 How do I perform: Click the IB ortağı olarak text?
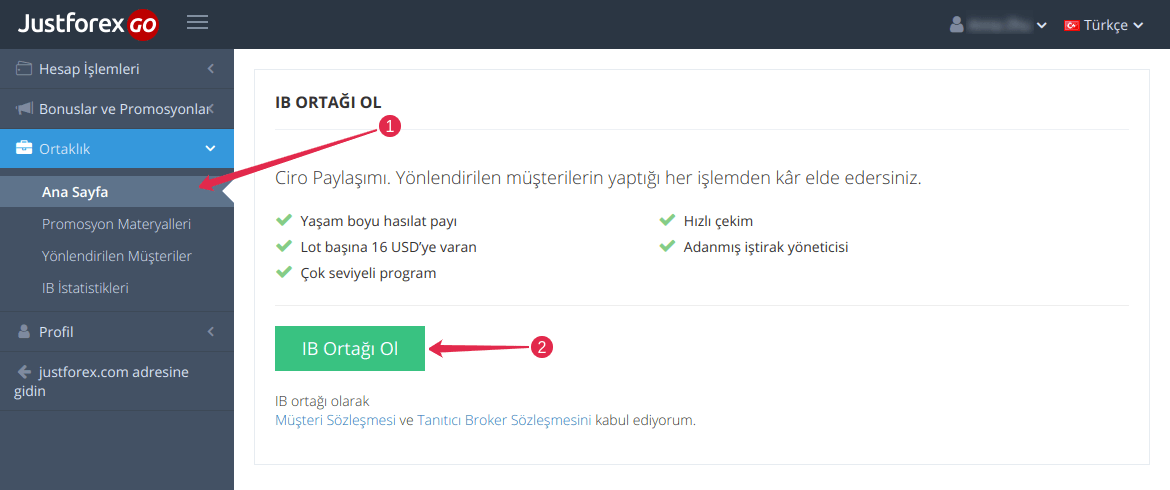pyautogui.click(x=322, y=401)
